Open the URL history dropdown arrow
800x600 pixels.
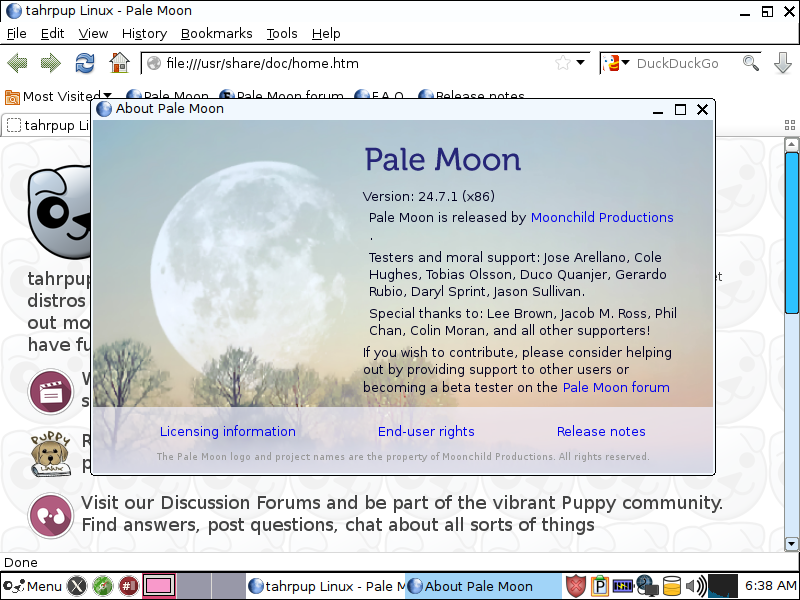pos(581,63)
